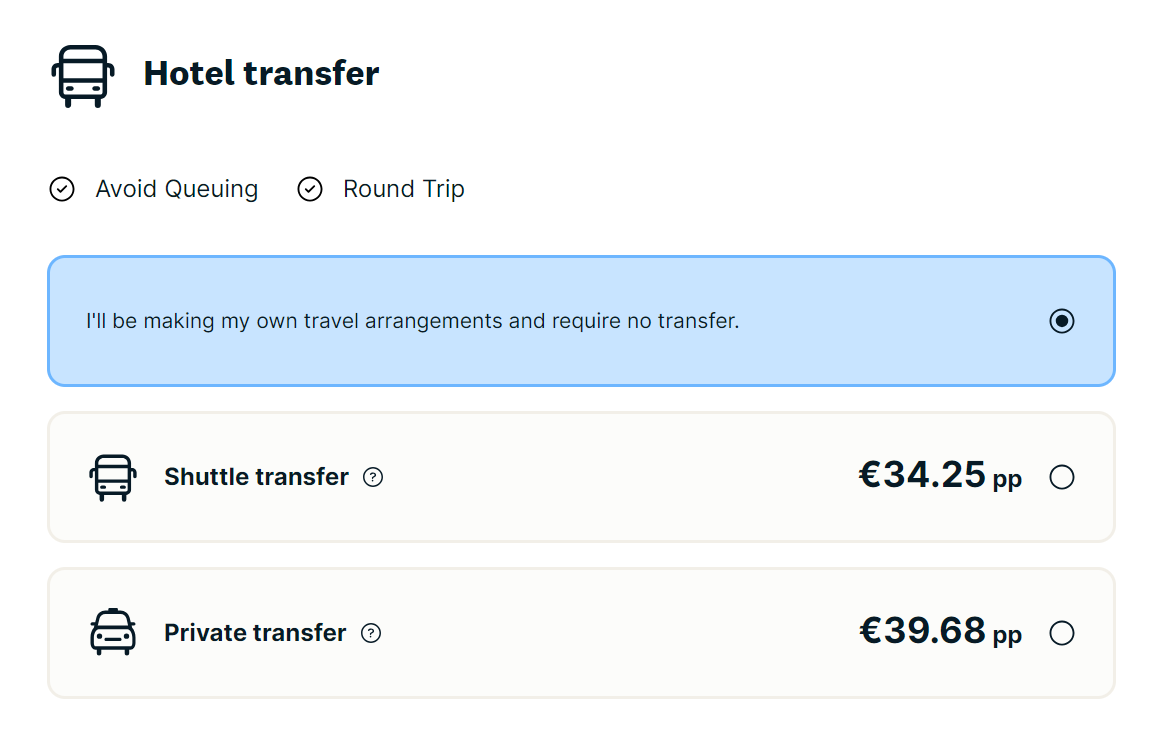
Task: Click the €34.25 pp price text
Action: click(940, 476)
